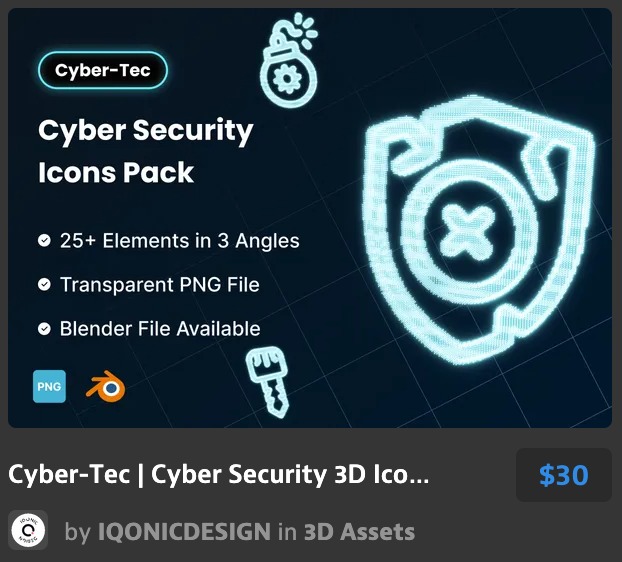Viewport: 622px width, 562px height.
Task: Click the blue PNG file format badge
Action: (49, 386)
